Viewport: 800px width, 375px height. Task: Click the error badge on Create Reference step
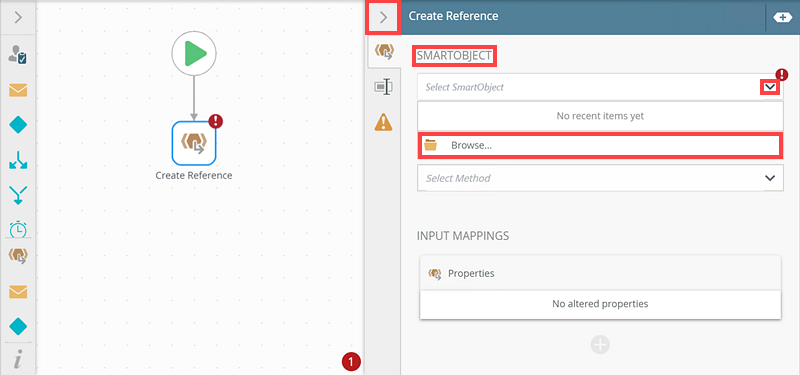(x=216, y=121)
